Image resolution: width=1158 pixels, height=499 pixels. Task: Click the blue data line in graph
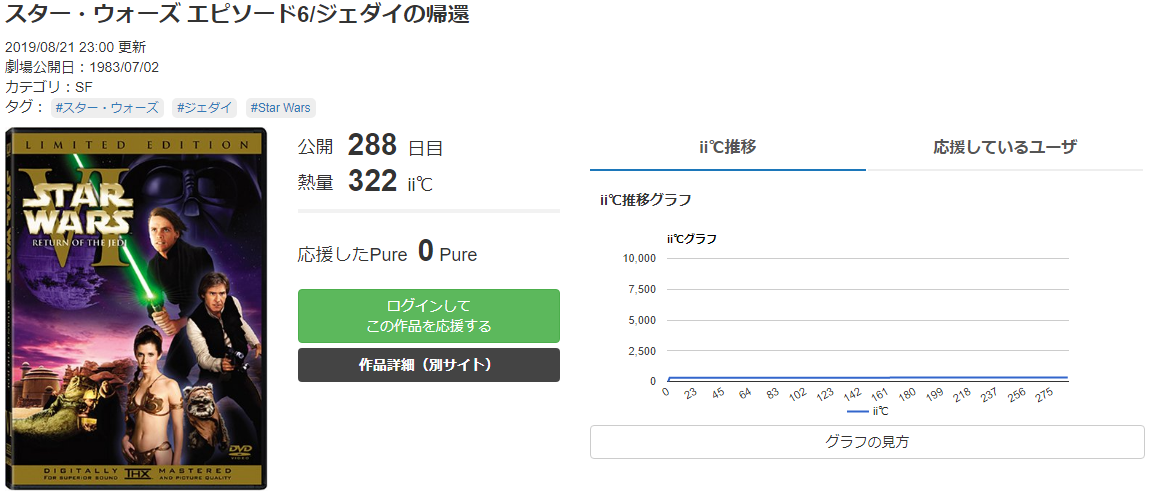click(x=866, y=378)
